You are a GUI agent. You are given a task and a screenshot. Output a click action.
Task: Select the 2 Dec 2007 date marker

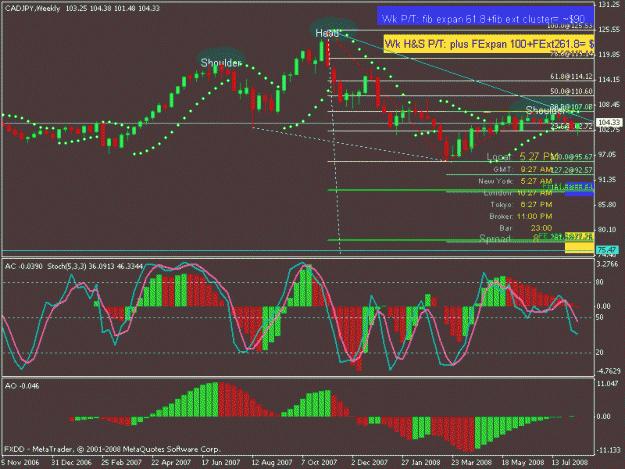(x=369, y=463)
